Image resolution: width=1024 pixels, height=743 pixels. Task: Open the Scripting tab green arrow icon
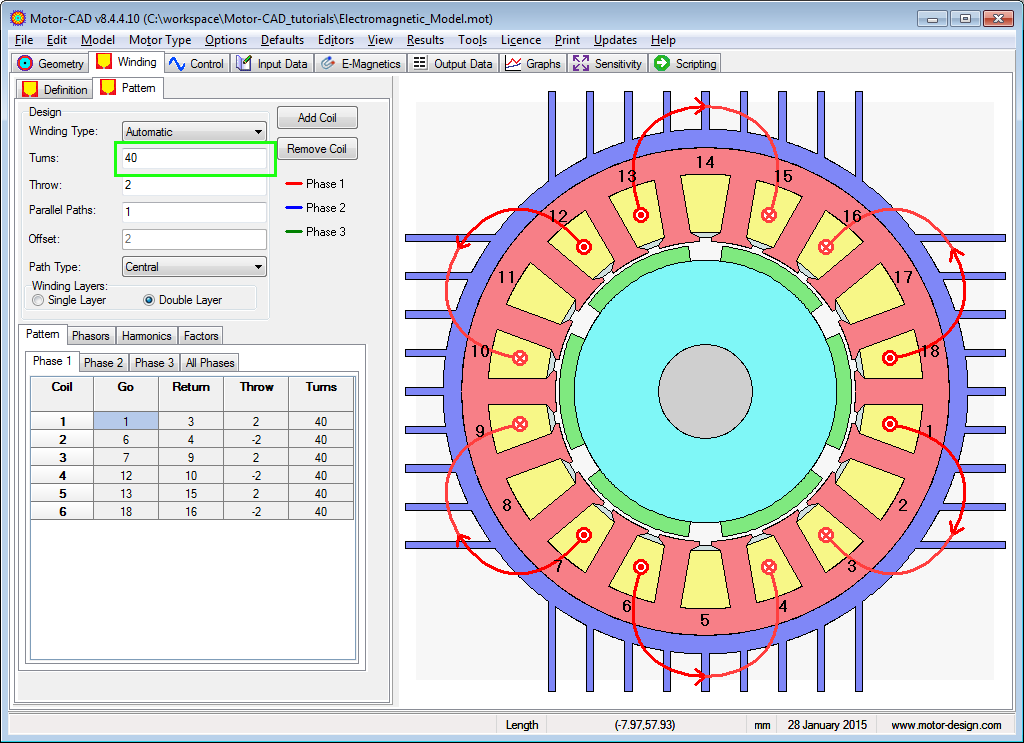click(662, 63)
